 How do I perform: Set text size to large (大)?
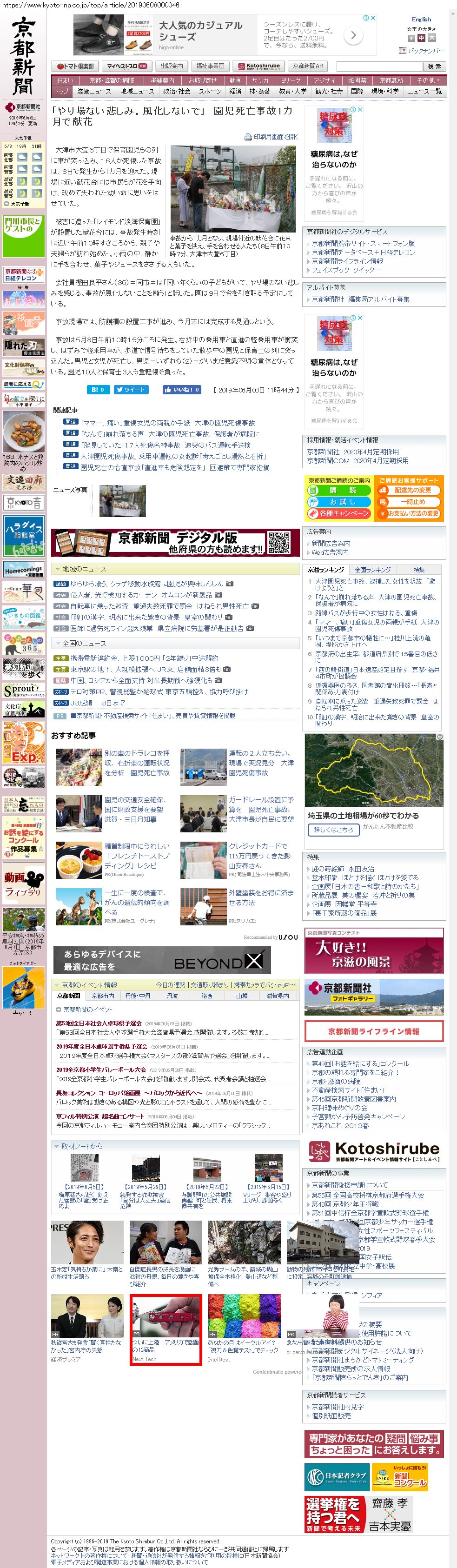coord(431,38)
